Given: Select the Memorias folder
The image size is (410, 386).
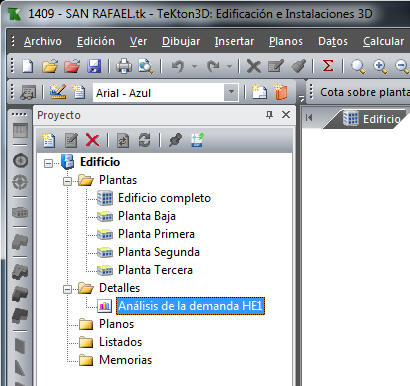Looking at the screenshot, I should [x=125, y=360].
